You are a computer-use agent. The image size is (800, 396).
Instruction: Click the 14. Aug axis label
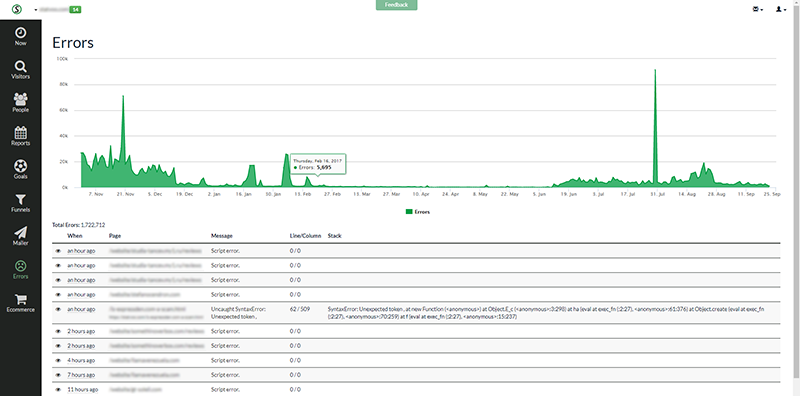(688, 194)
